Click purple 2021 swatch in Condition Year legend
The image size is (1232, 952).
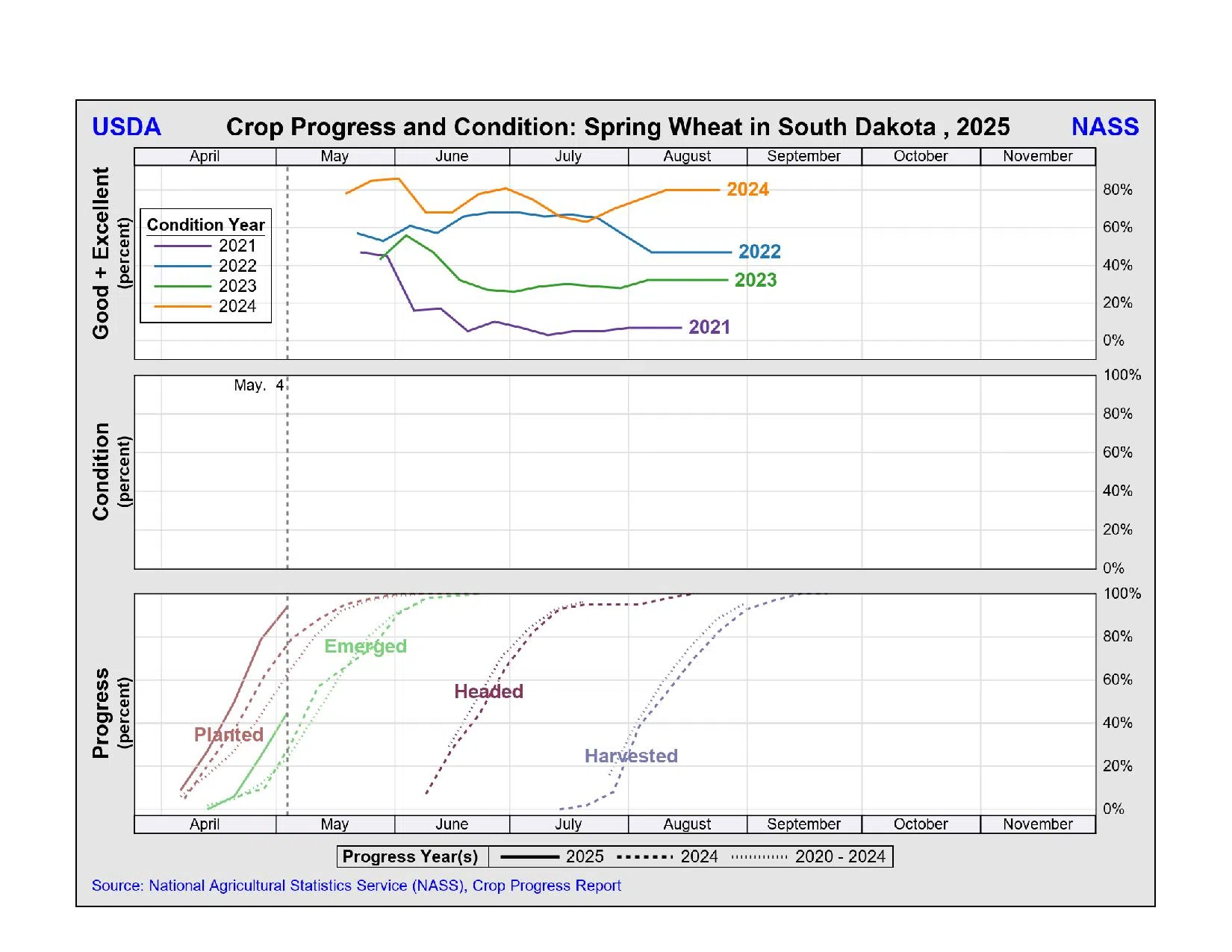[x=182, y=246]
